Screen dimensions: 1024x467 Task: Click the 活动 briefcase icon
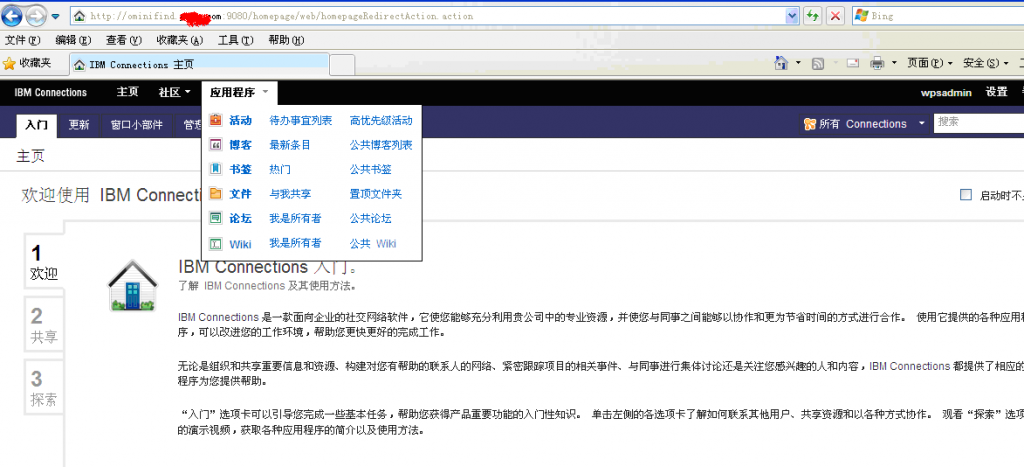point(215,120)
